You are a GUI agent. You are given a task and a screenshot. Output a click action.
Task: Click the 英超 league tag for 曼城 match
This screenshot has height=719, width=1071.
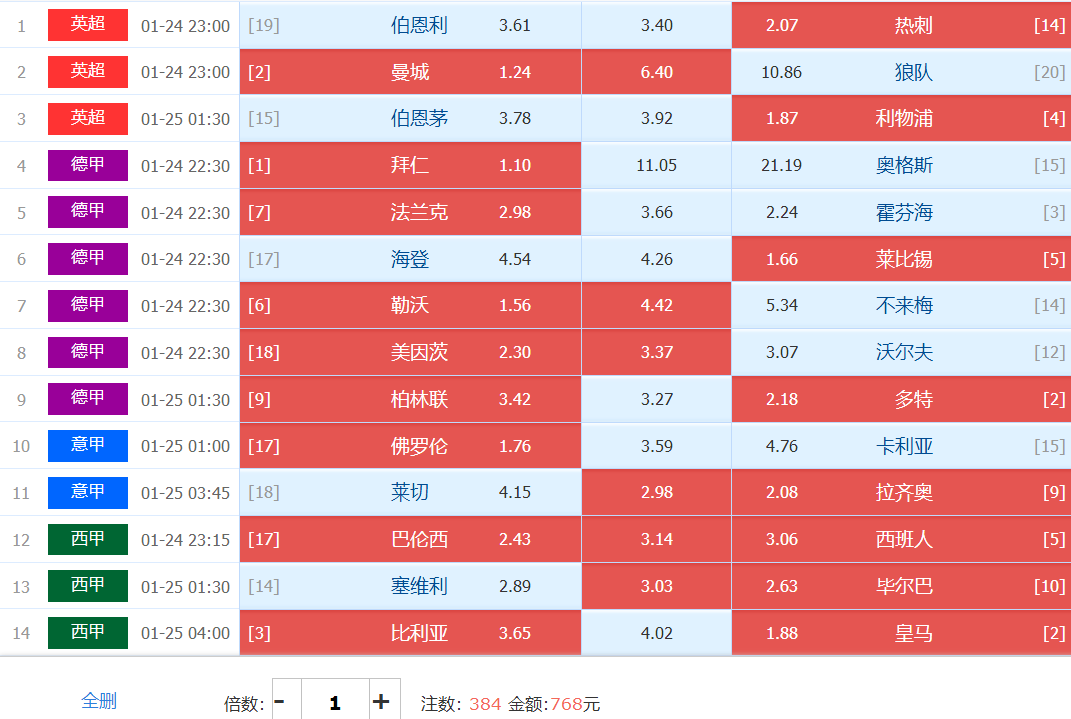88,72
